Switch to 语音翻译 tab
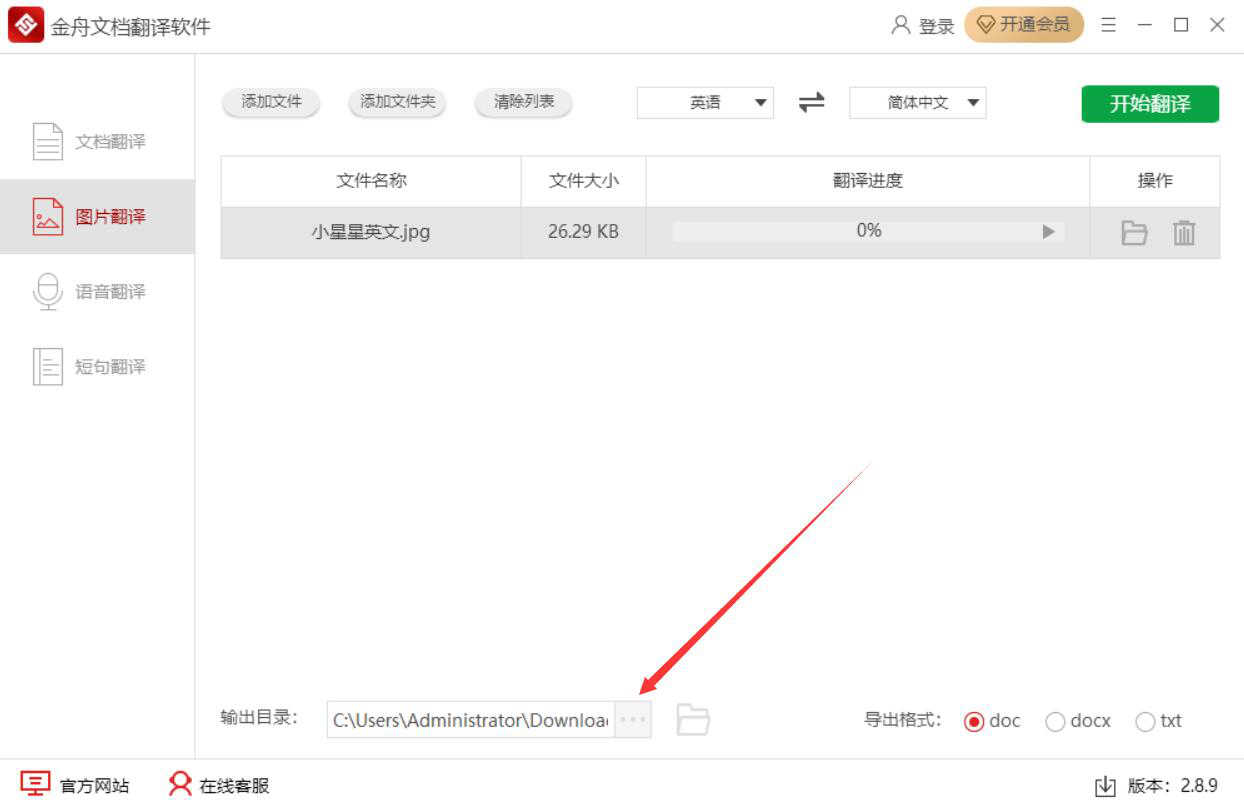Image resolution: width=1244 pixels, height=801 pixels. [97, 292]
